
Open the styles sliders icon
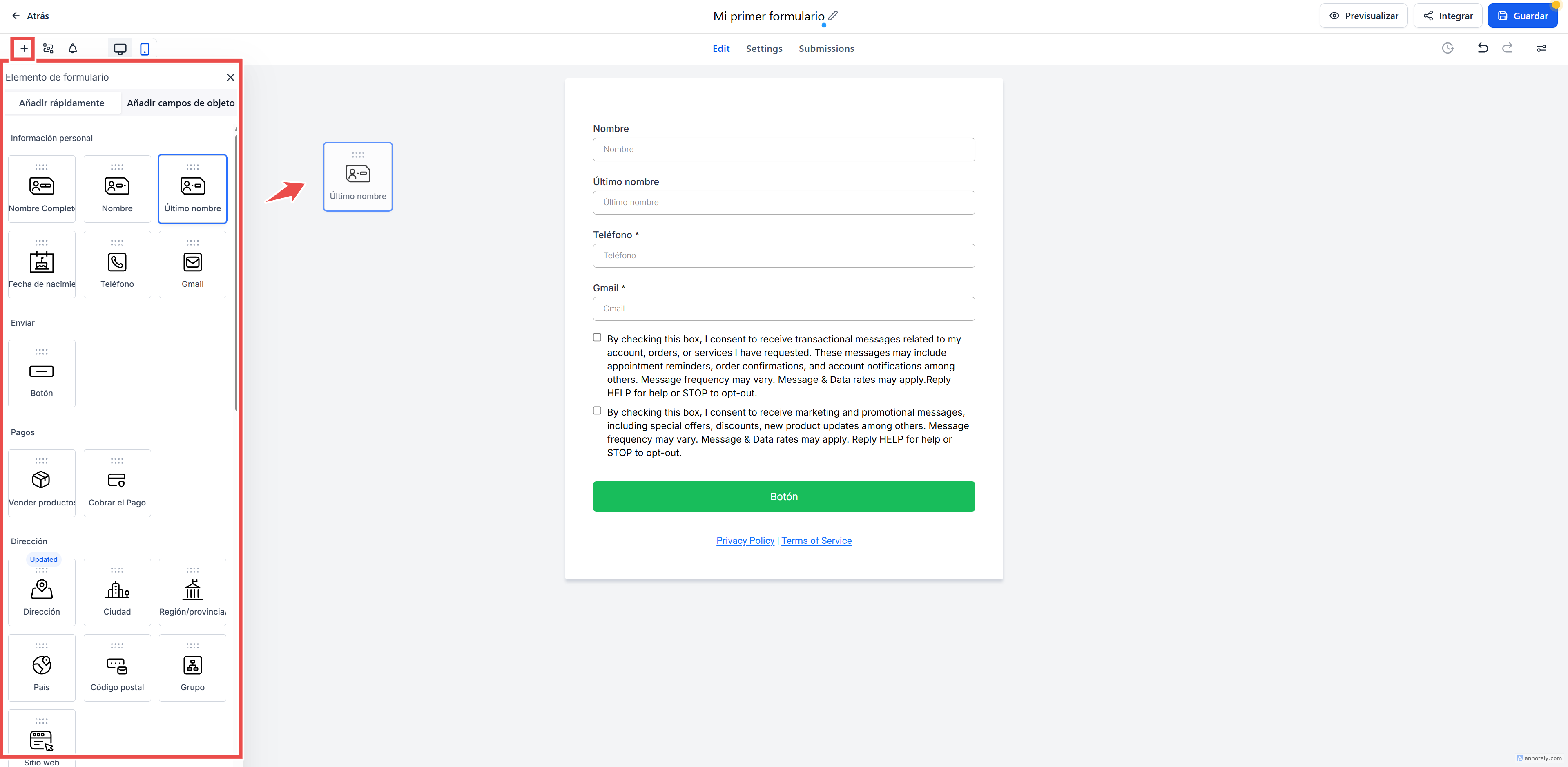(1541, 48)
